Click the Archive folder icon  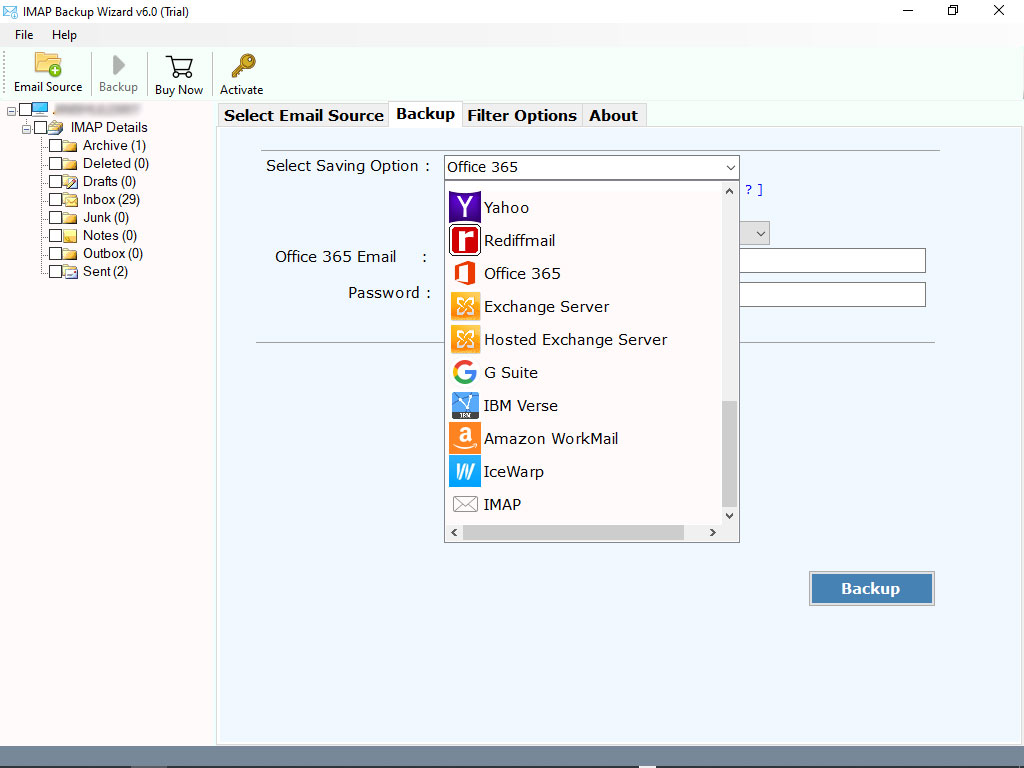click(x=70, y=146)
